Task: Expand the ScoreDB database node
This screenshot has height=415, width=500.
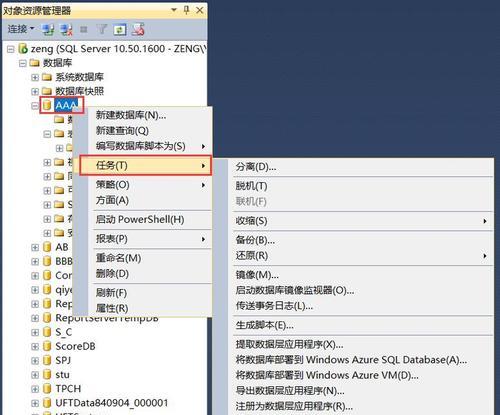Action: (35, 347)
